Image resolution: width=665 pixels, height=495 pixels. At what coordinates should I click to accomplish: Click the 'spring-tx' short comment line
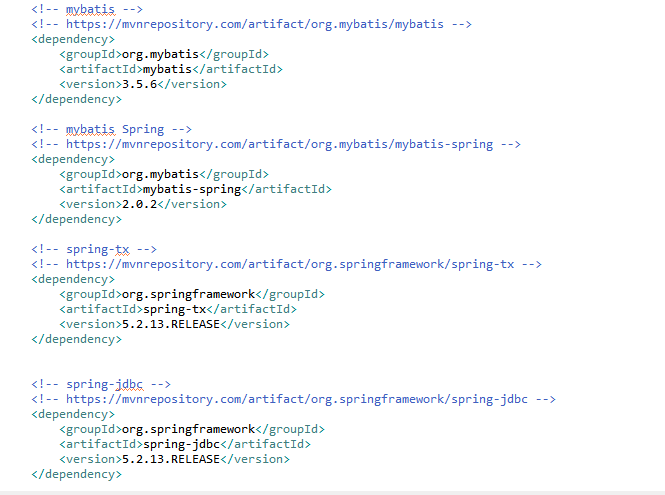94,249
